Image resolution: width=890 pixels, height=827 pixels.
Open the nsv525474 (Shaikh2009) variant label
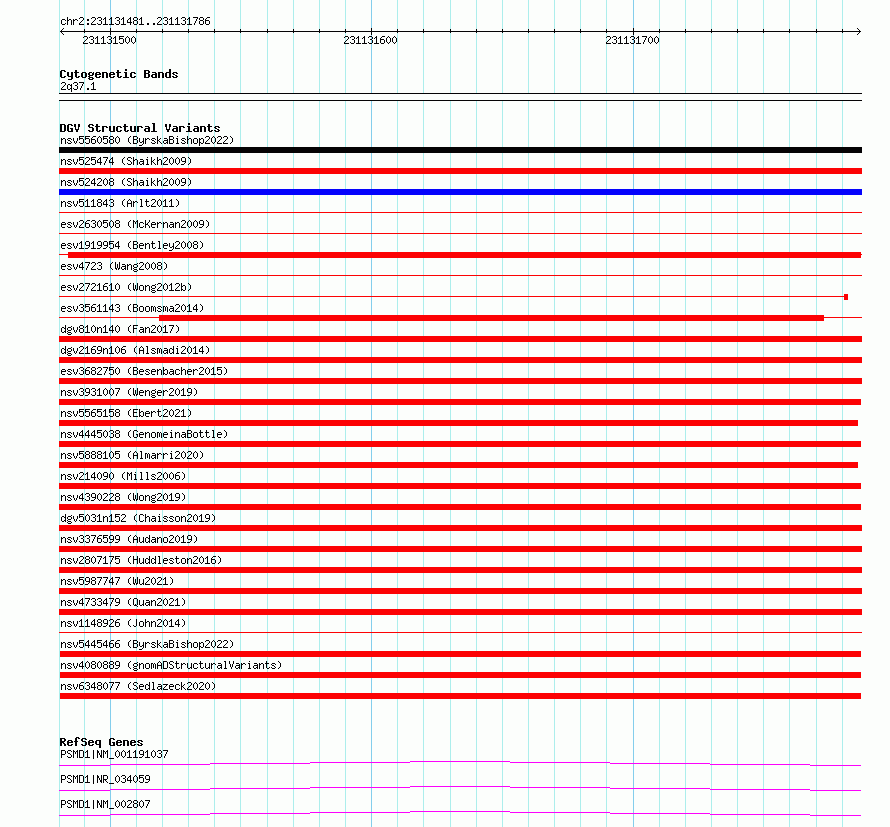pyautogui.click(x=126, y=161)
